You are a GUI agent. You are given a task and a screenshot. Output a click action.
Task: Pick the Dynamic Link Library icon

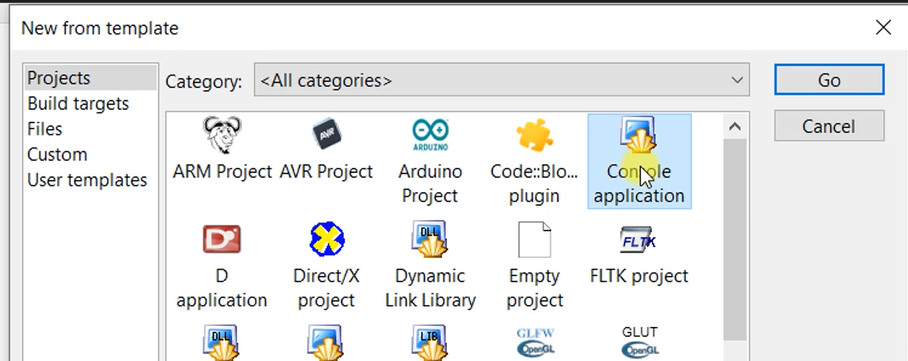tap(430, 239)
